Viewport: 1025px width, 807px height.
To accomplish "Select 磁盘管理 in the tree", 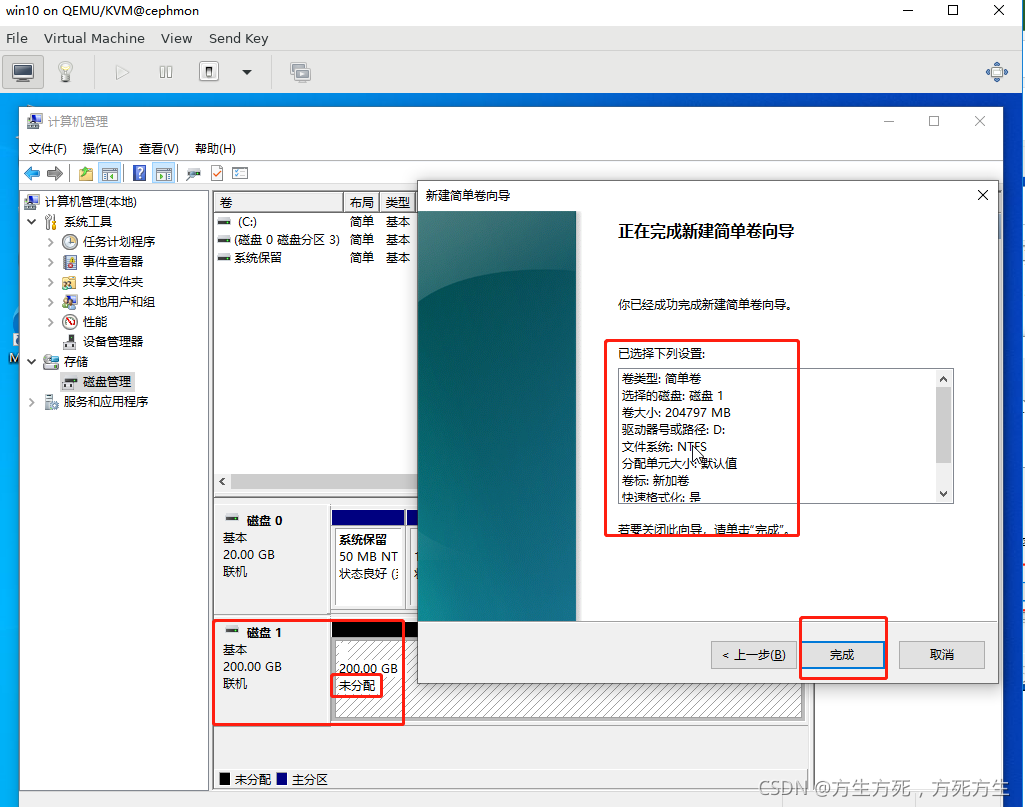I will coord(108,381).
